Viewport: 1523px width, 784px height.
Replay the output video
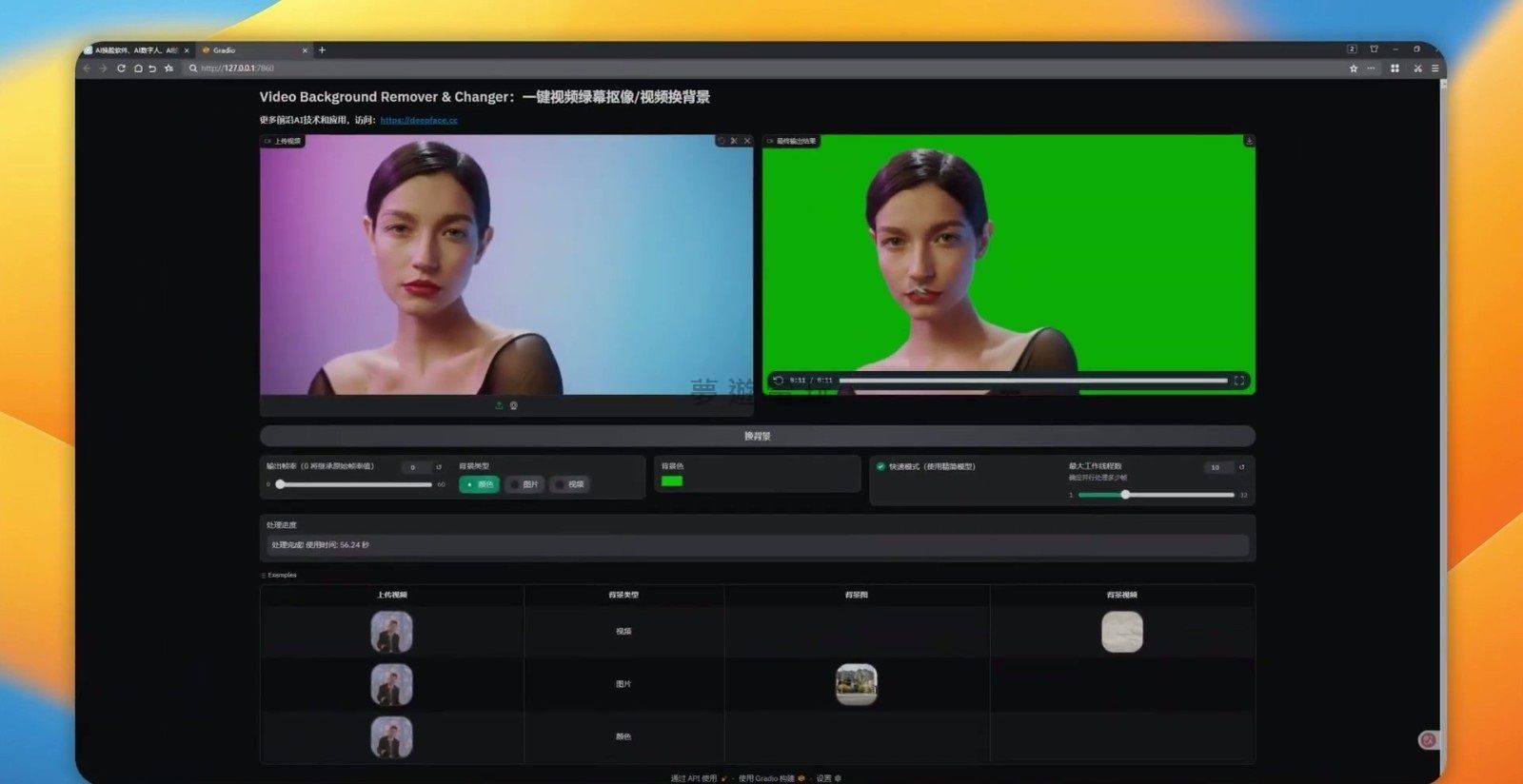[778, 381]
